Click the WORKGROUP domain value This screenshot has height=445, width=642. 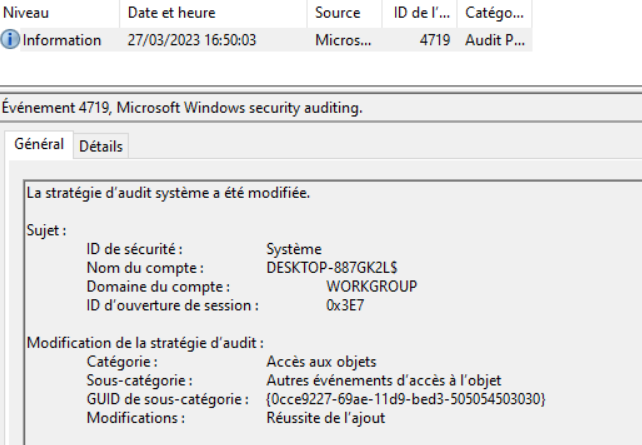coord(372,286)
